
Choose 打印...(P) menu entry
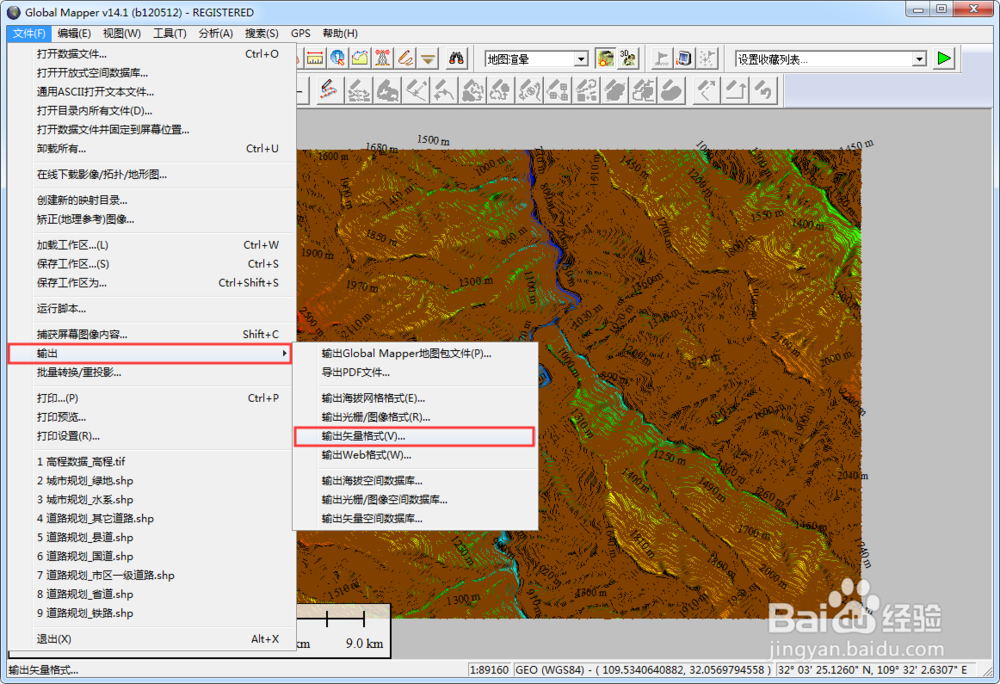[152, 398]
